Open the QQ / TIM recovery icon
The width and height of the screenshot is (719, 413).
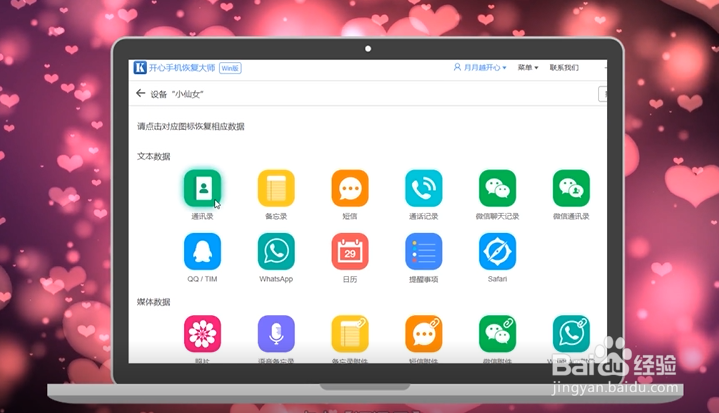pos(202,251)
